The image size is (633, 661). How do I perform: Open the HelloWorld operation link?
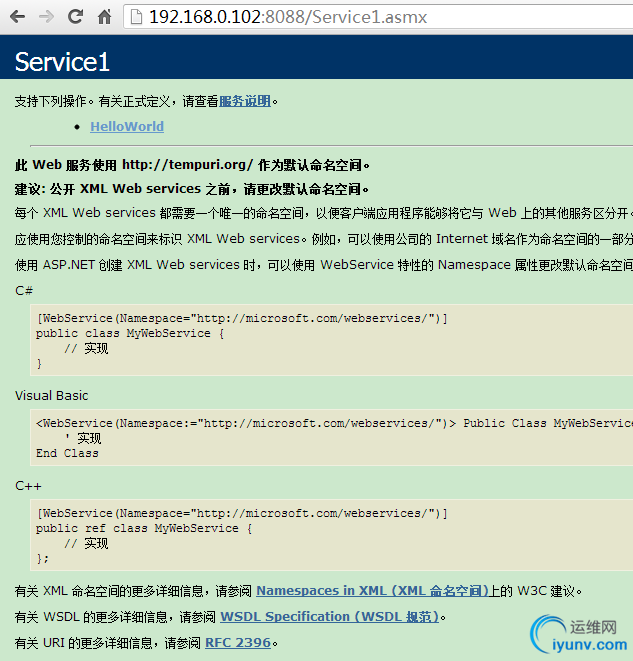click(127, 127)
